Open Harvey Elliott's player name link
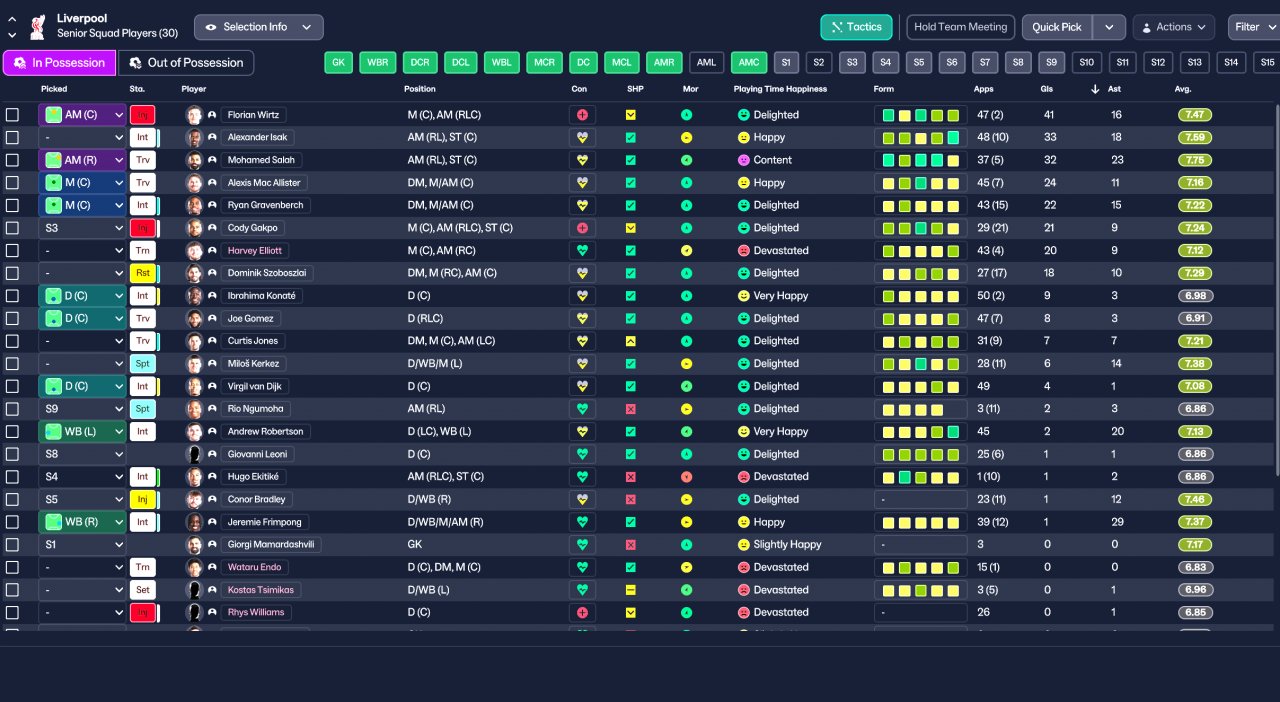Viewport: 1280px width, 702px height. tap(255, 251)
